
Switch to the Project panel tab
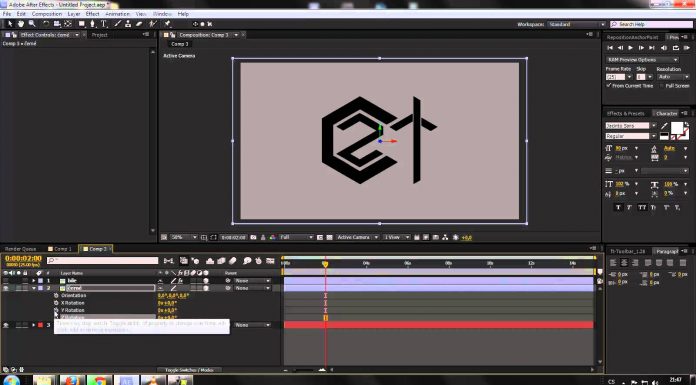coord(99,35)
